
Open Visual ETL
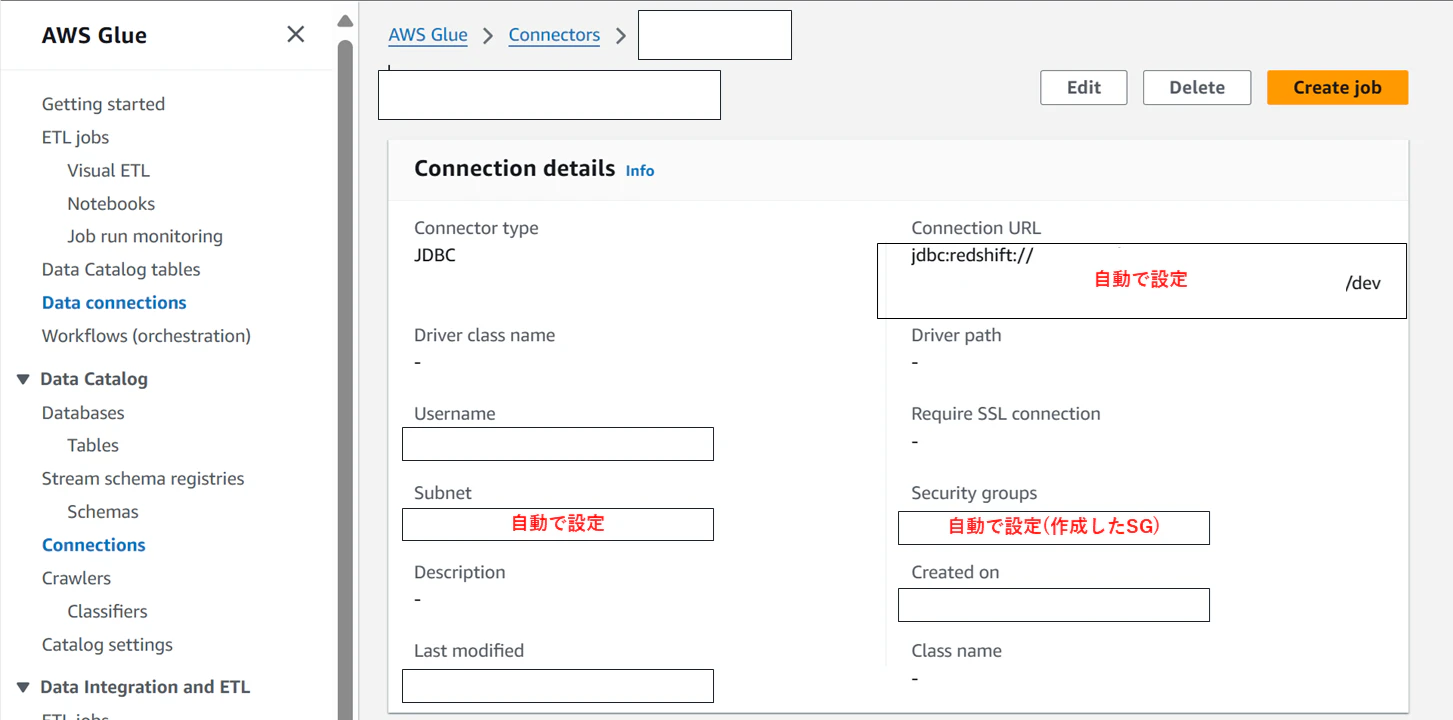click(x=108, y=170)
